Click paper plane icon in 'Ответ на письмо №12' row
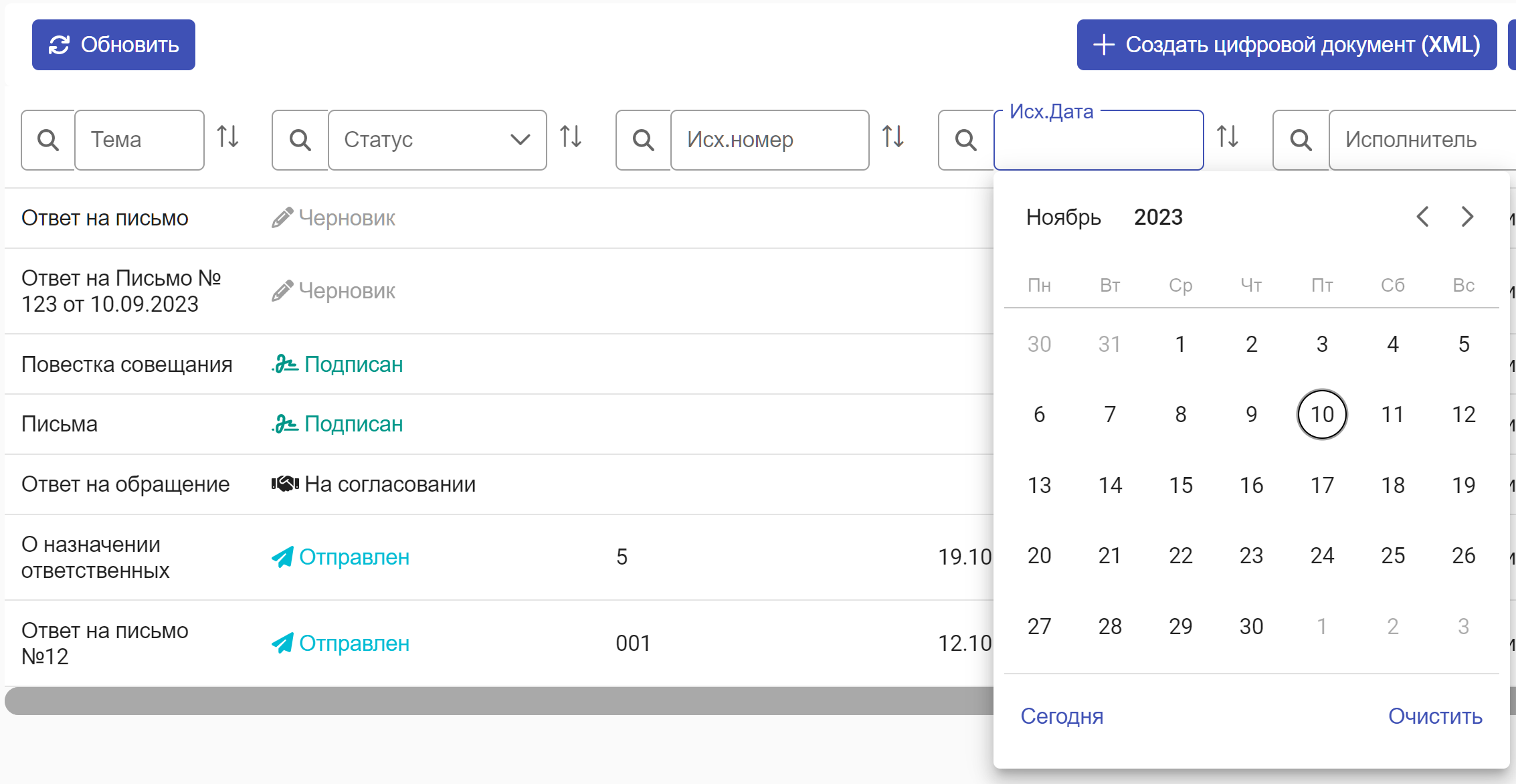The height and width of the screenshot is (784, 1516). [282, 644]
